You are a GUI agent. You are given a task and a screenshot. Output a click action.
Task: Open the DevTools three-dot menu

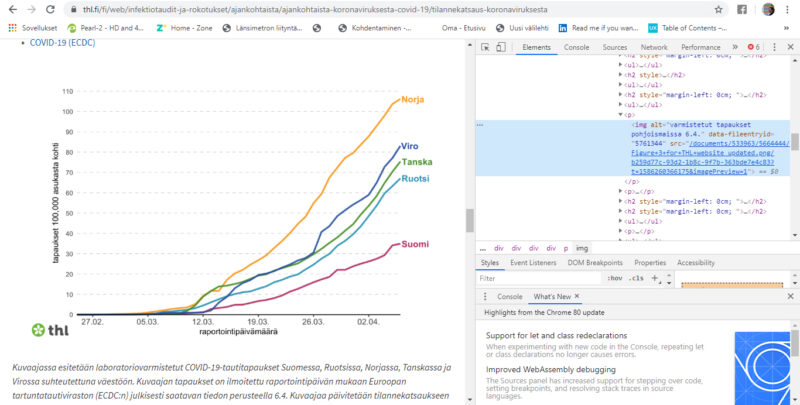coord(774,47)
